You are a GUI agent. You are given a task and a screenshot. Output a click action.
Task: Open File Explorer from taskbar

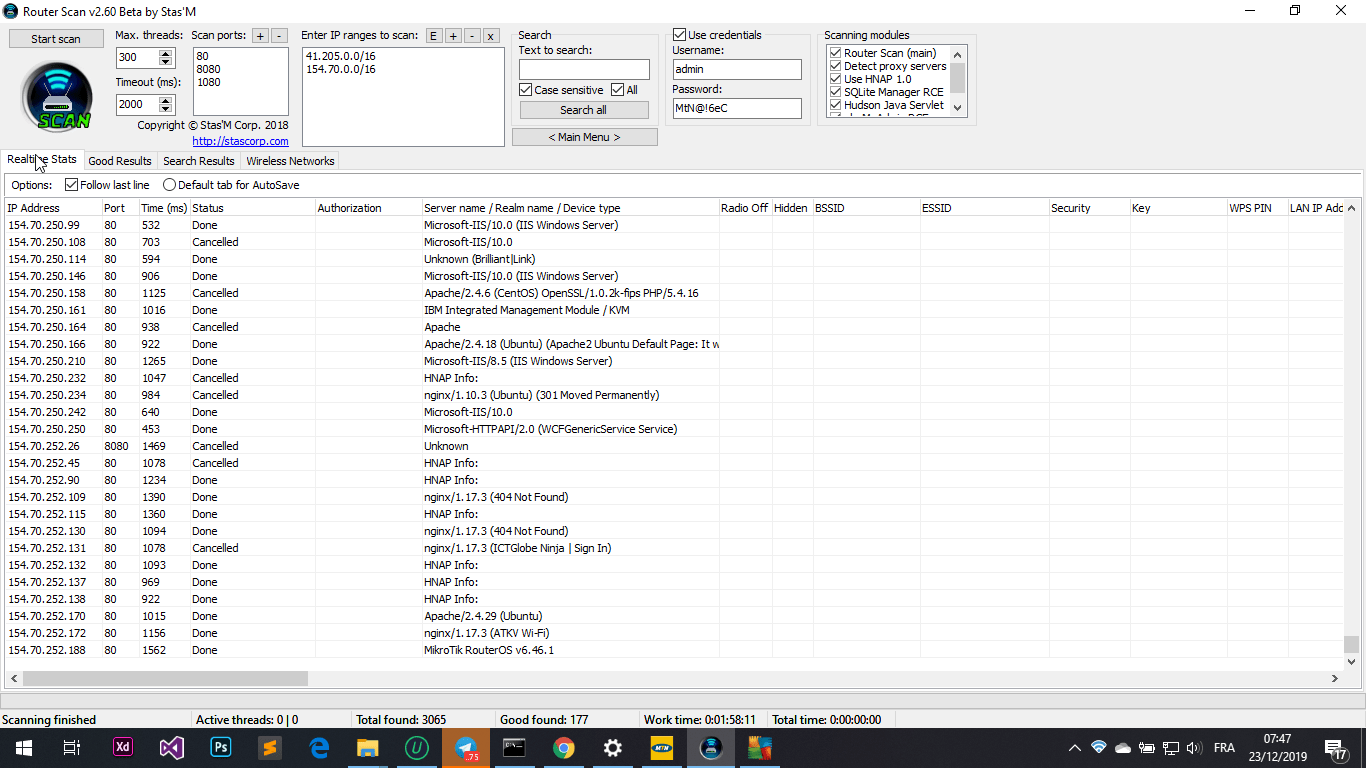(x=368, y=748)
